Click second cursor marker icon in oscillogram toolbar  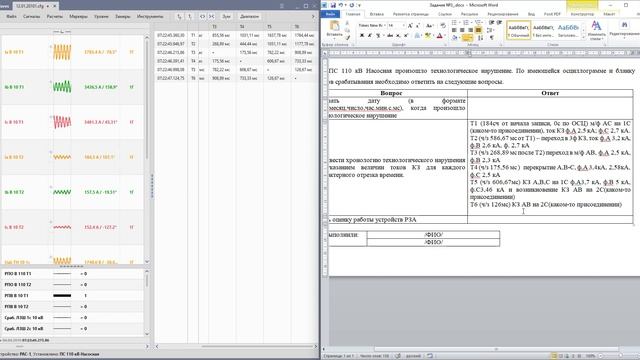click(x=189, y=16)
